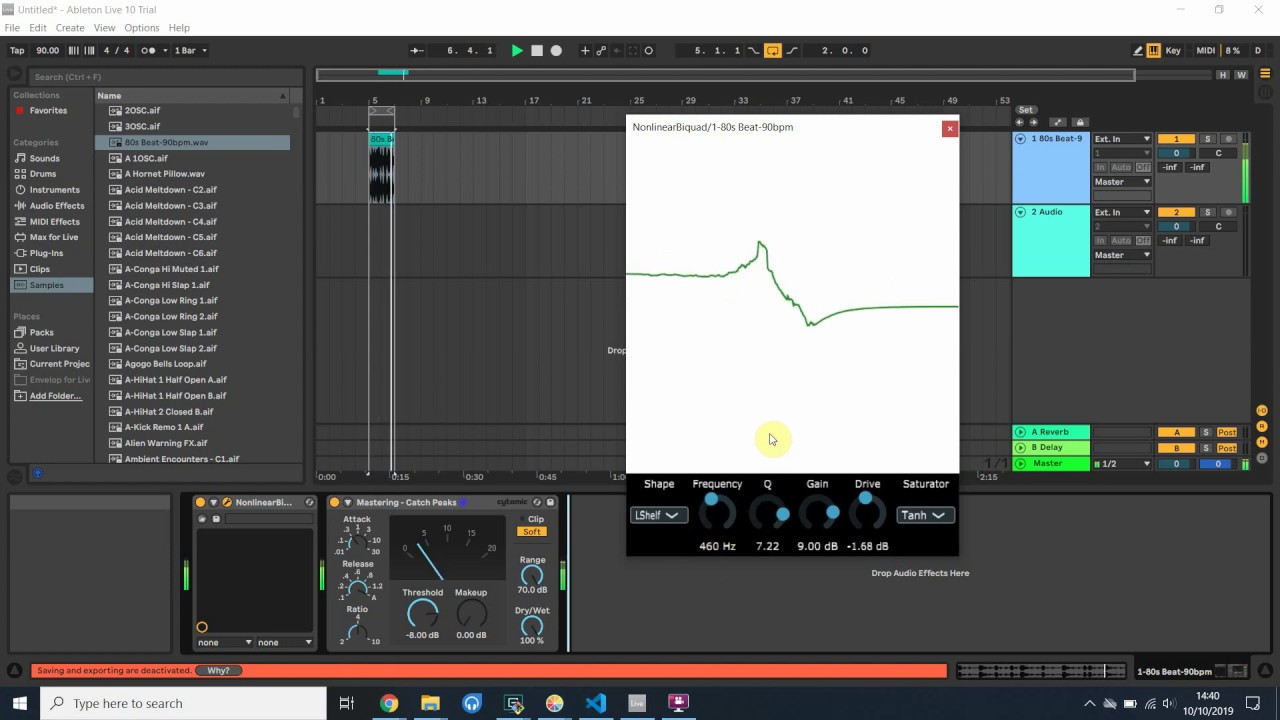
Task: Unfold track 1 80s Beat-9 arrow
Action: coord(1021,139)
